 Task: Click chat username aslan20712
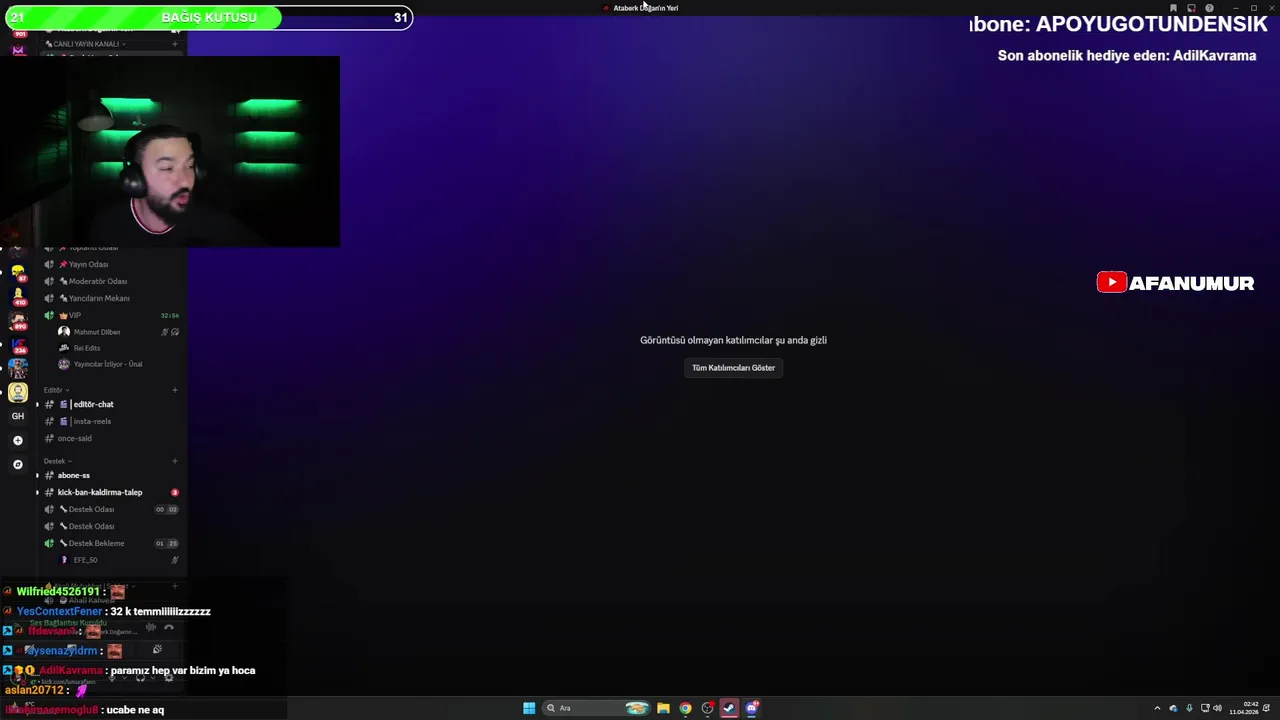click(x=33, y=690)
